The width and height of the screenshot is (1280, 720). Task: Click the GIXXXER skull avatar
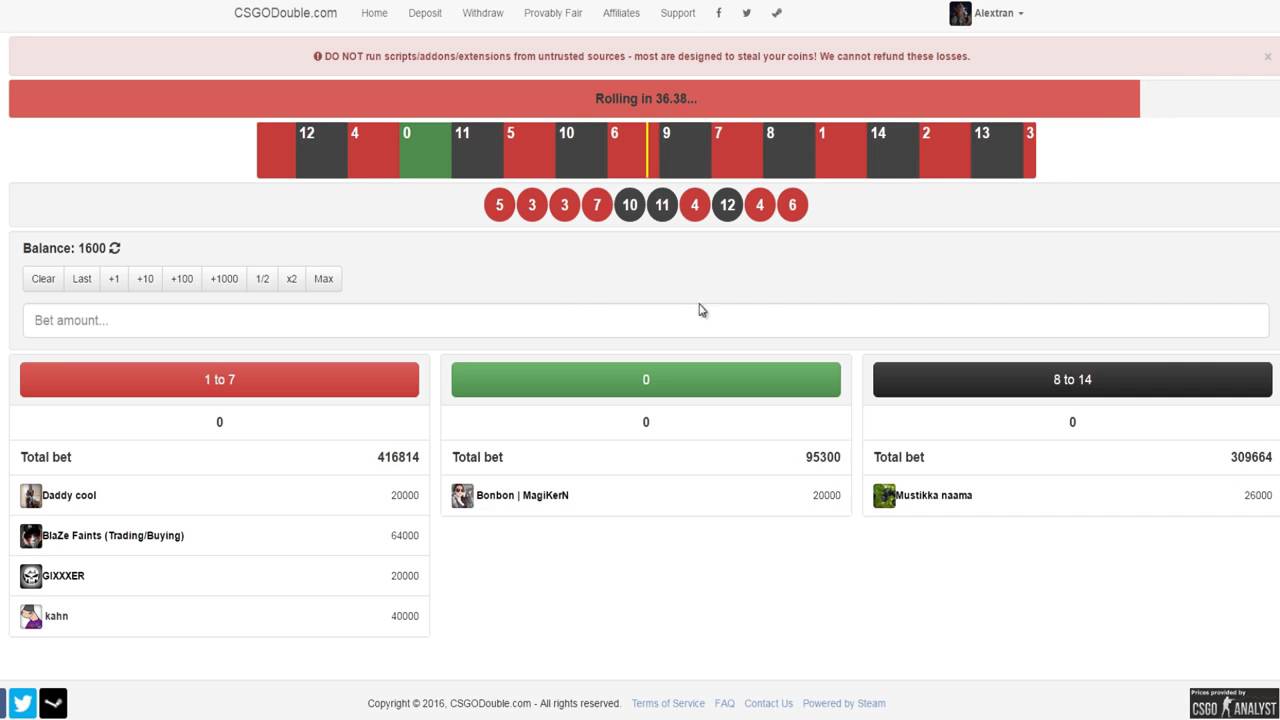click(x=31, y=576)
